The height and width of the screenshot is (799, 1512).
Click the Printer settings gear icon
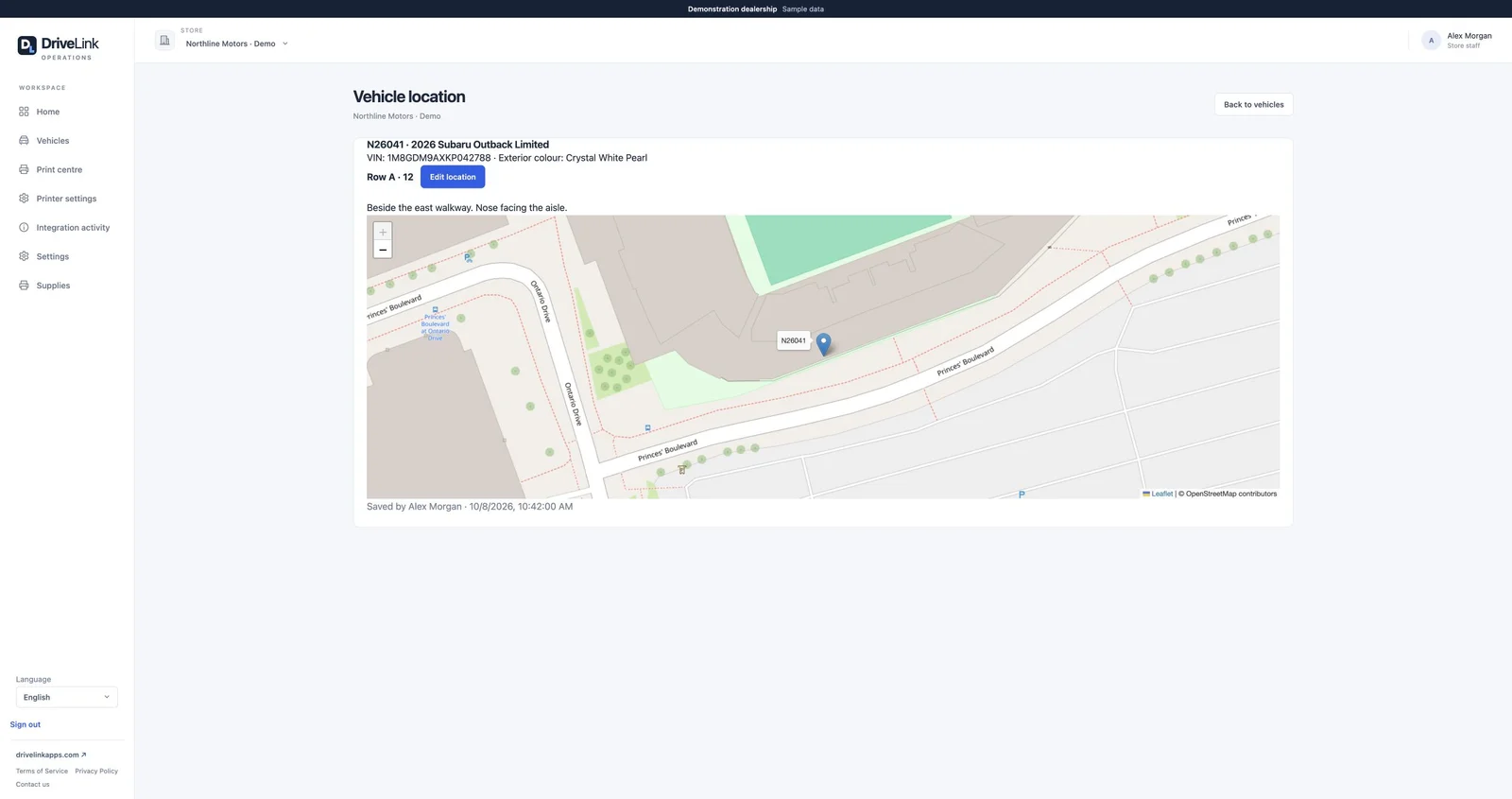[24, 199]
